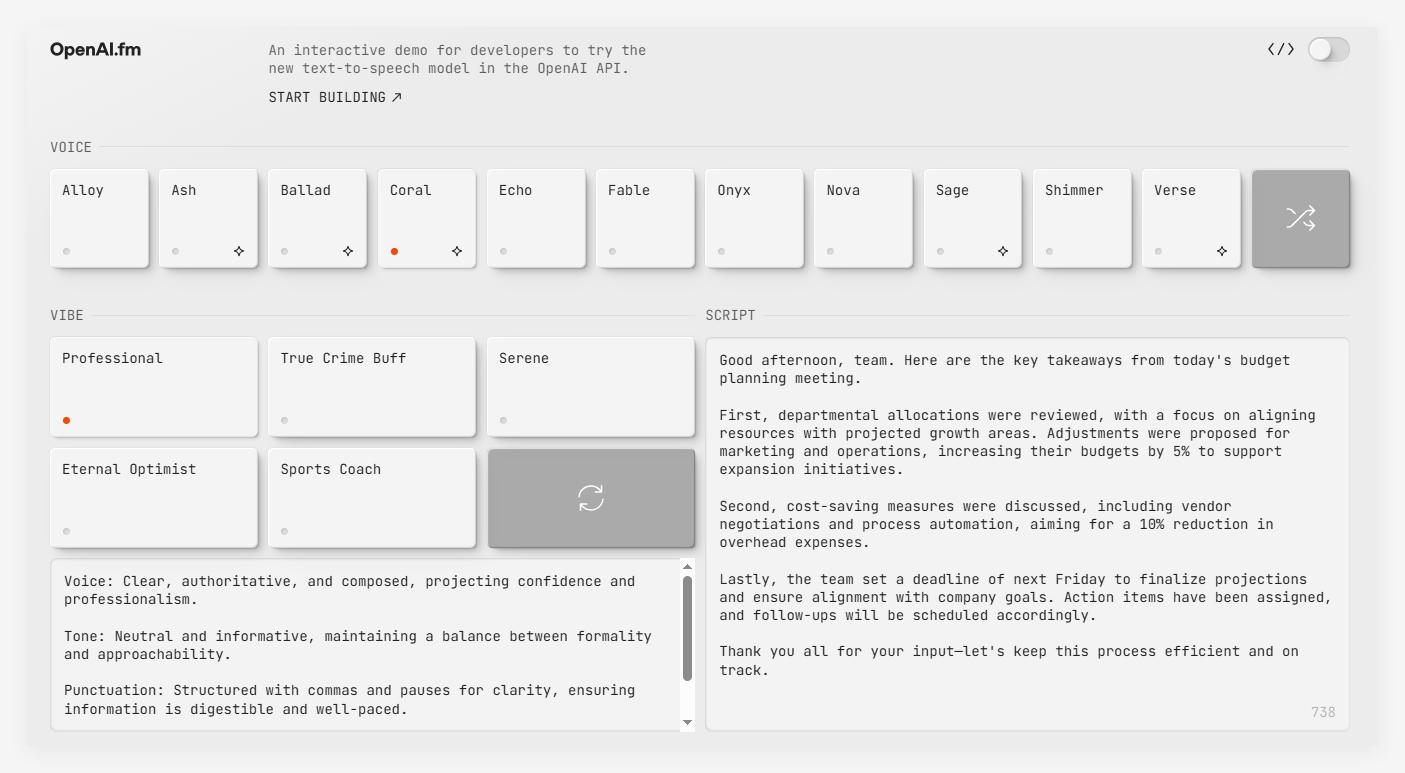Select the Shimmer voice
This screenshot has width=1405, height=773.
tap(1082, 219)
